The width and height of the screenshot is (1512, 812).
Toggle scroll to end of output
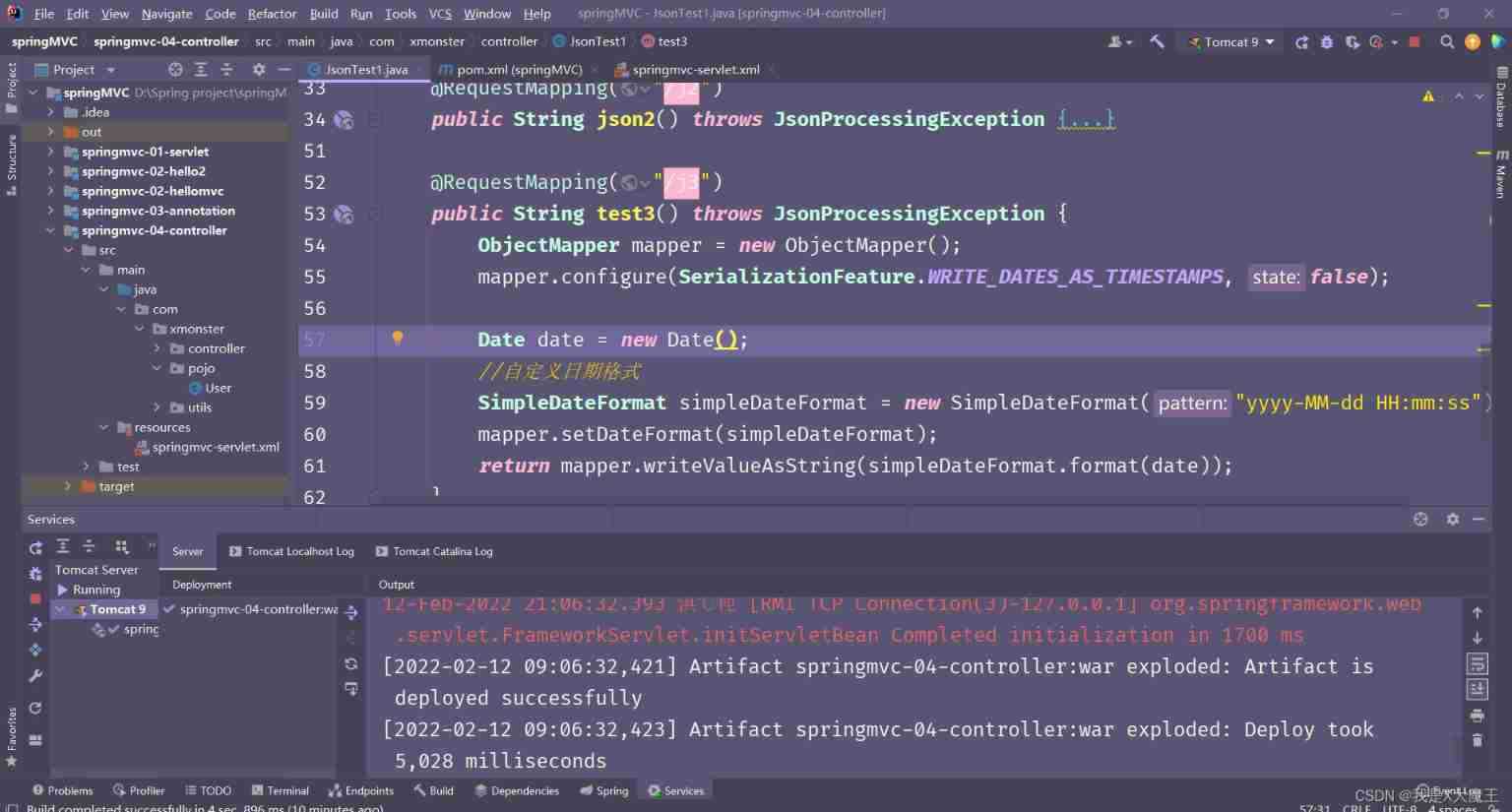pos(1477,689)
